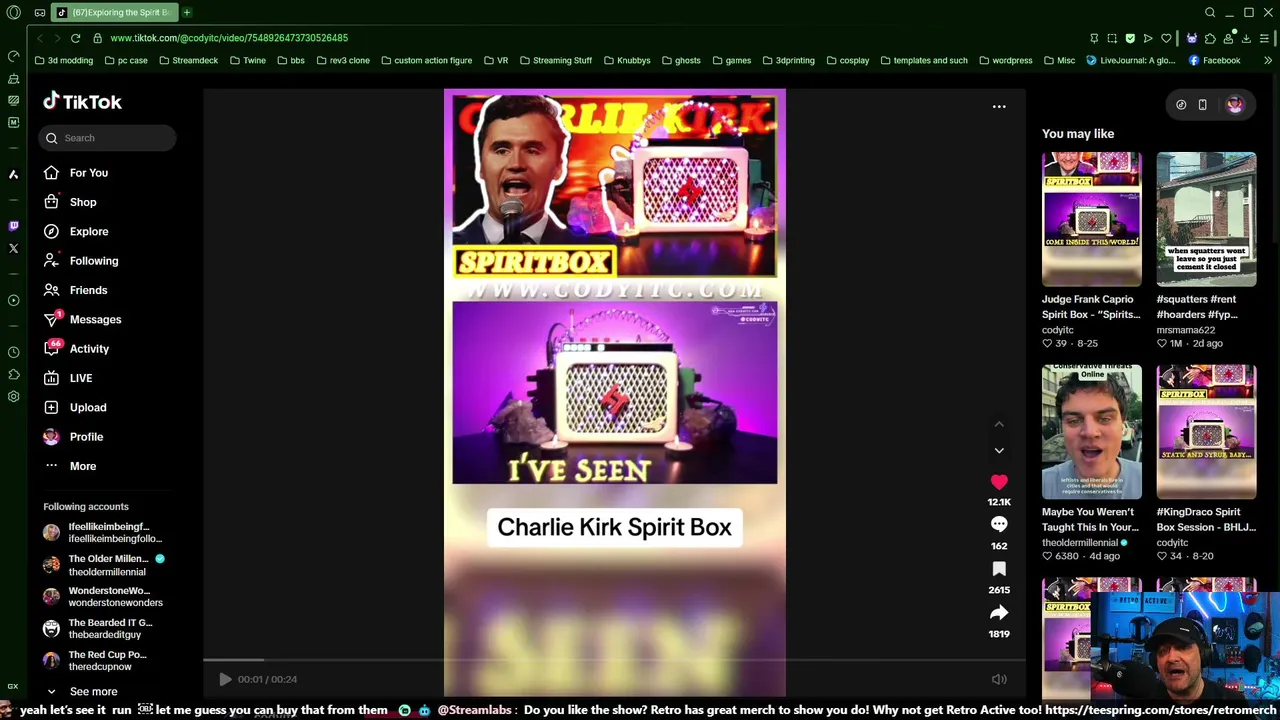Open the sidebar player icon

pos(13,300)
